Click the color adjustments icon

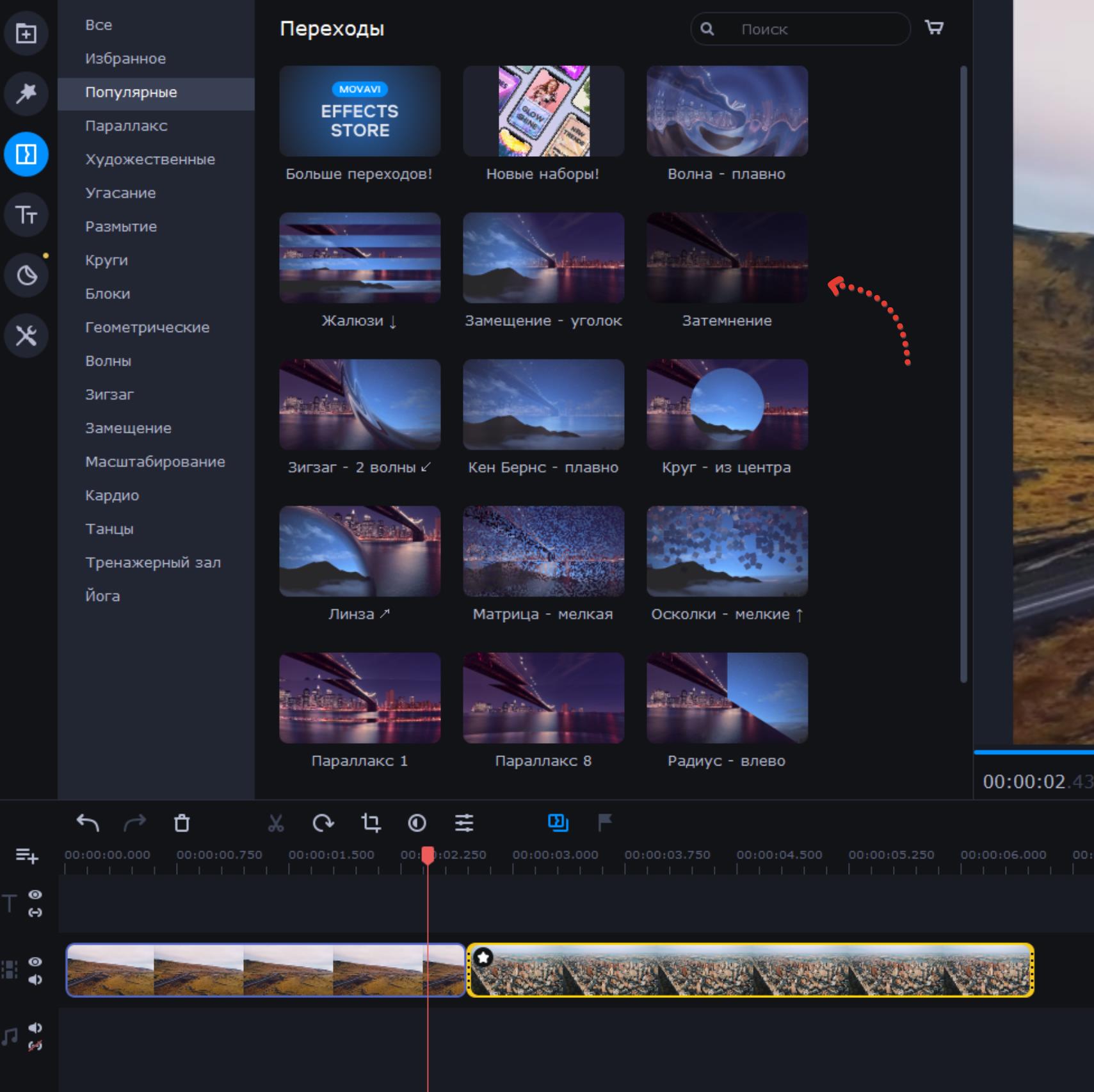(417, 823)
